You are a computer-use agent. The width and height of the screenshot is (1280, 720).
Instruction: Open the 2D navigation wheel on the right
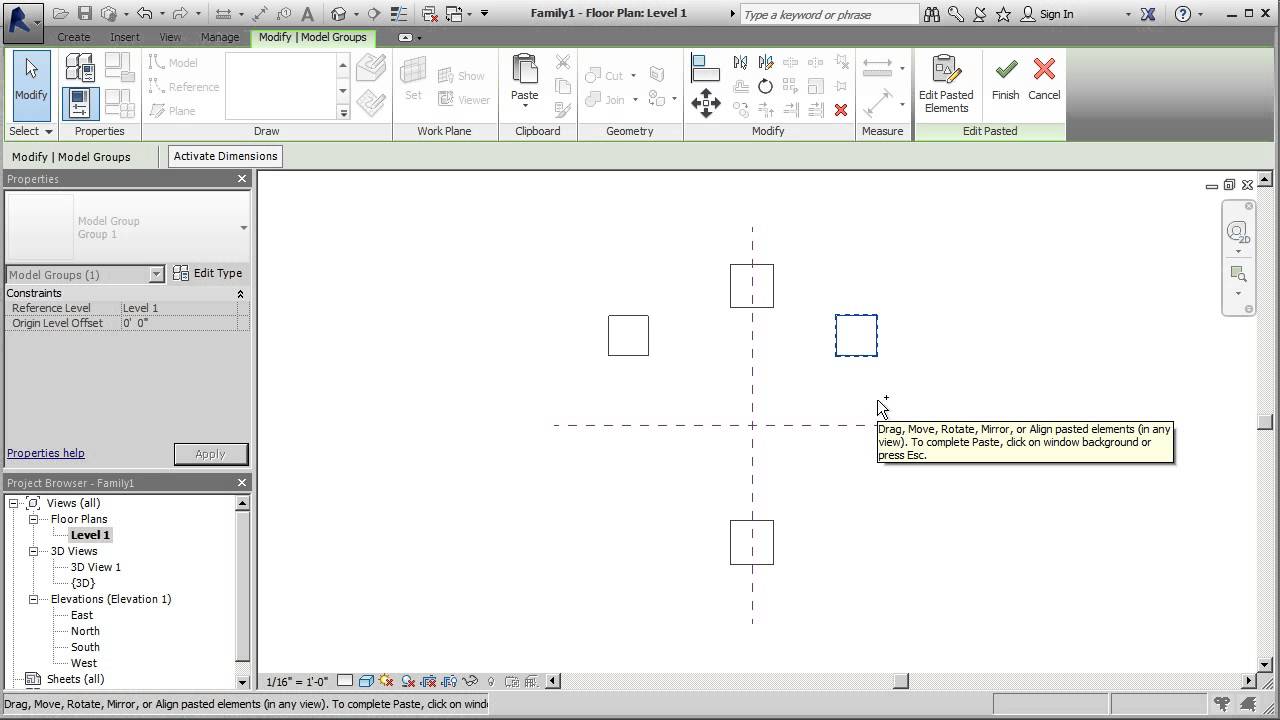(x=1239, y=233)
